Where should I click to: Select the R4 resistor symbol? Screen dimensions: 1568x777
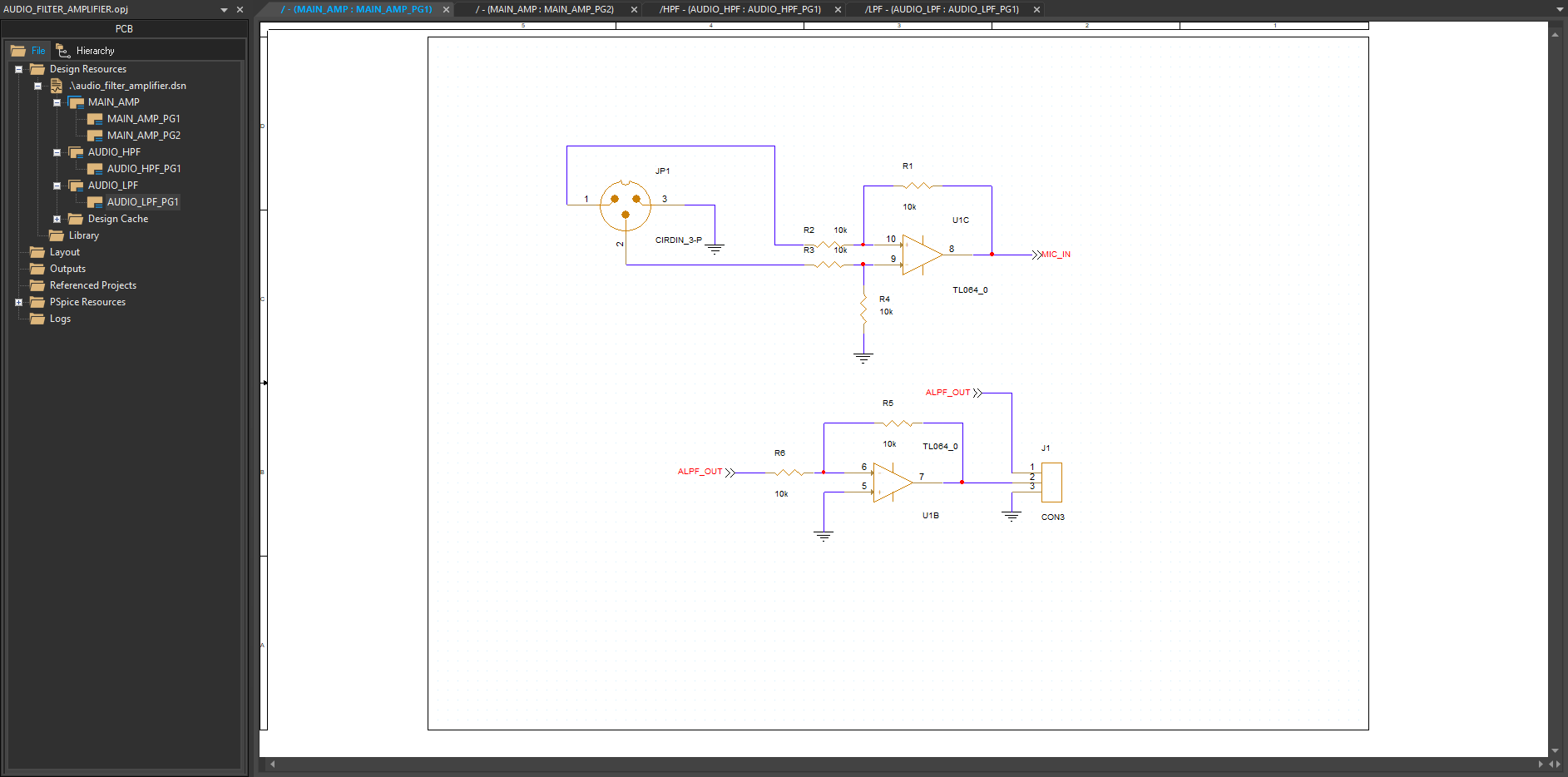tap(863, 309)
